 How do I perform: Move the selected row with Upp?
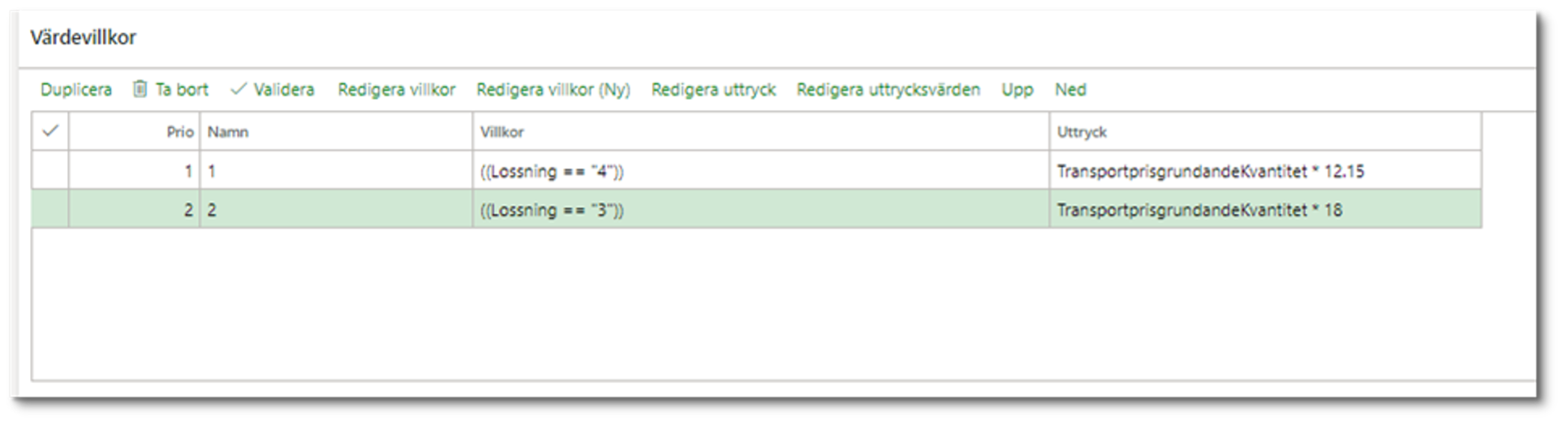[x=1017, y=90]
